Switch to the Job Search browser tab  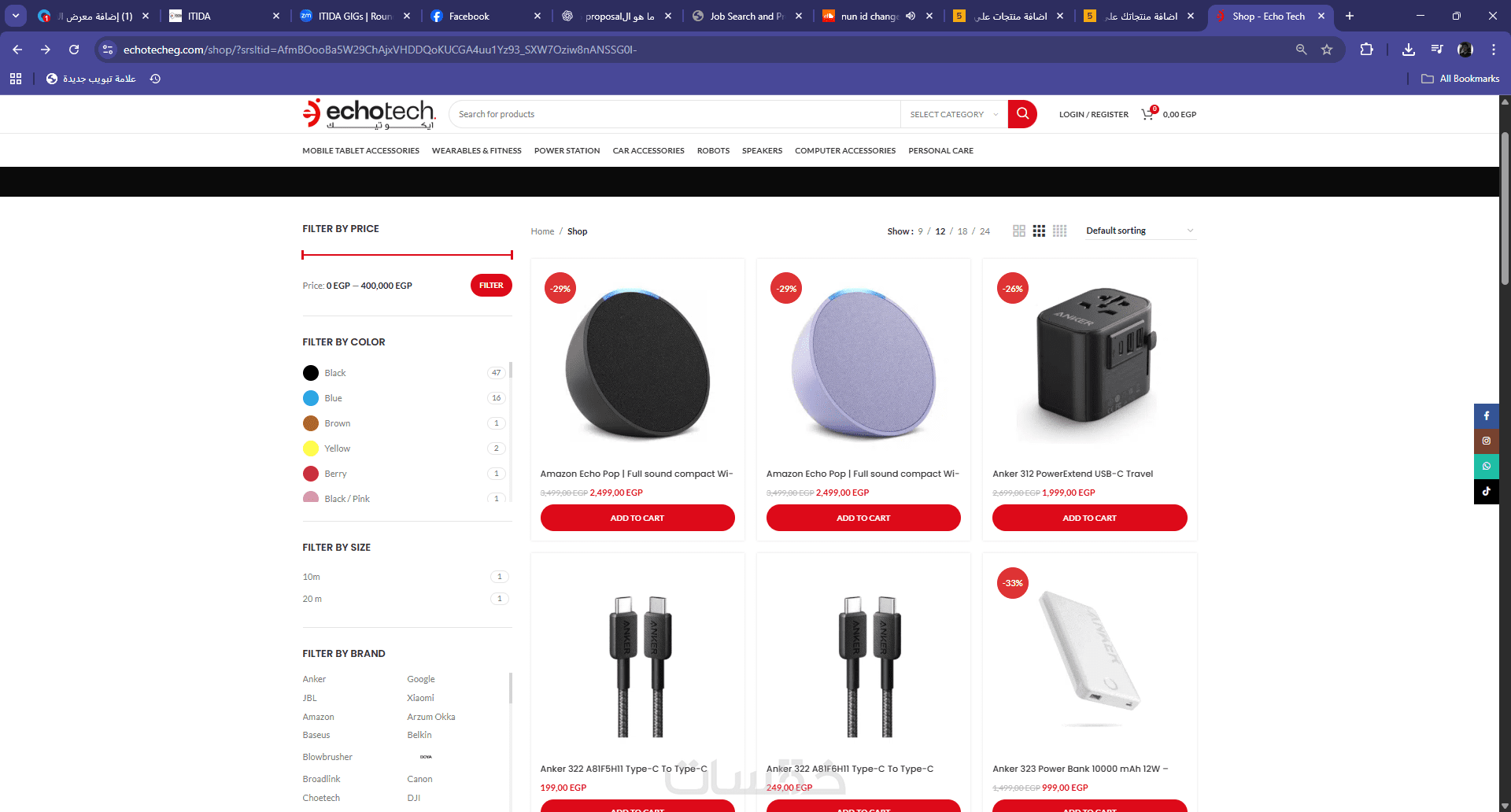[748, 16]
